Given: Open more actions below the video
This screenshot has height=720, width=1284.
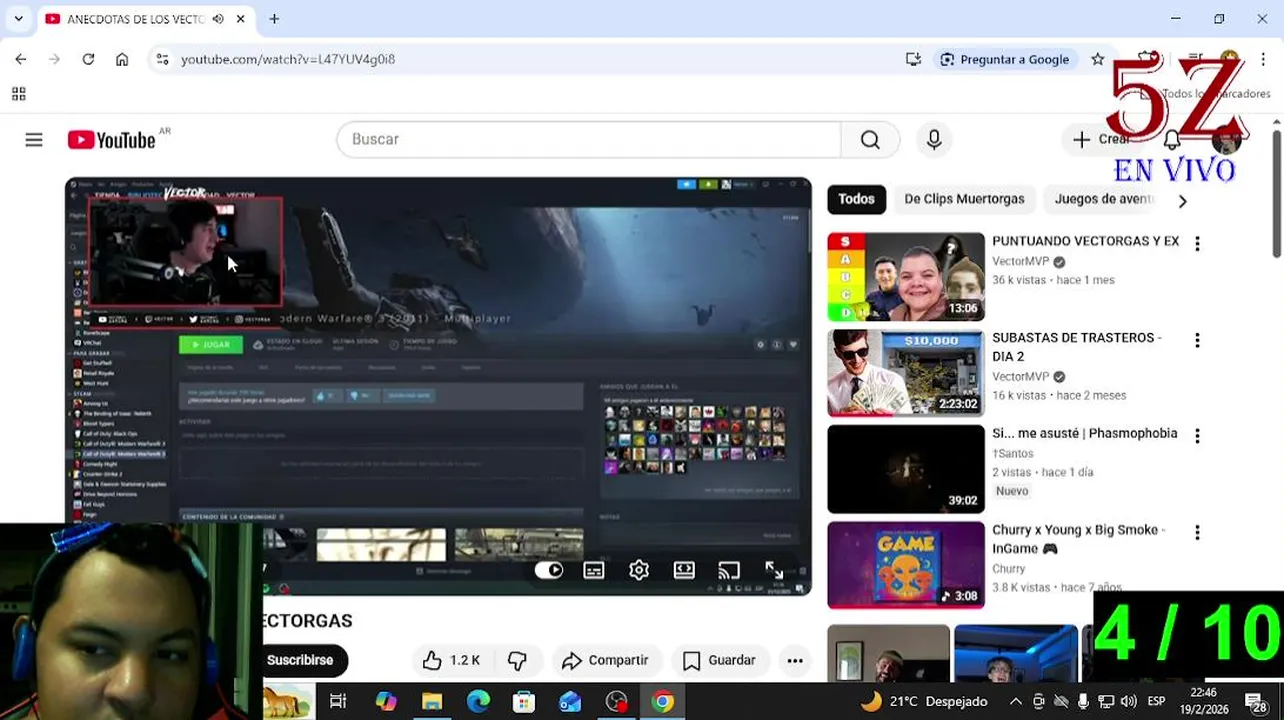Looking at the screenshot, I should 795,660.
